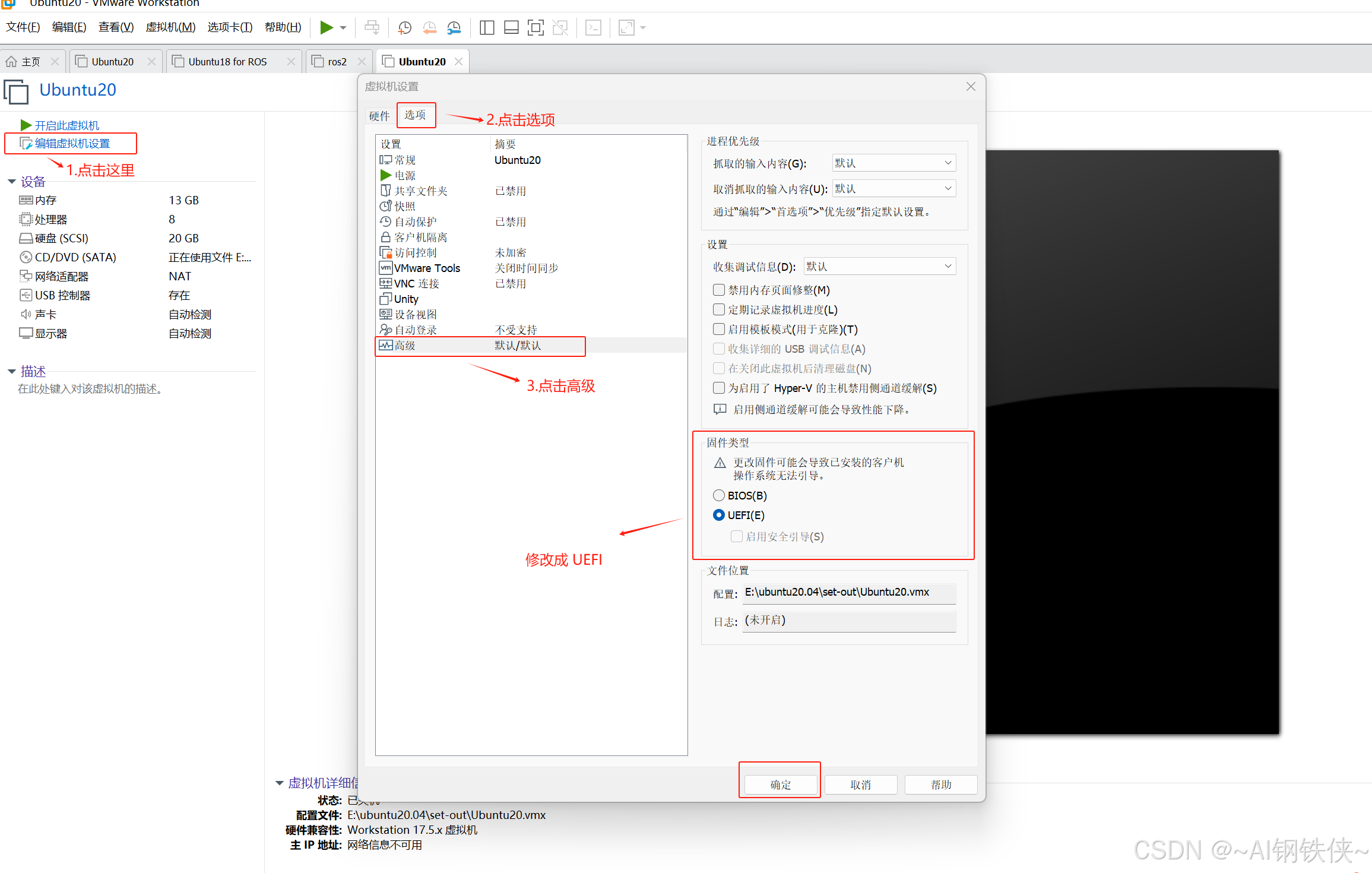The height and width of the screenshot is (873, 1372).
Task: Check 启用模板模式(用于克隆) option
Action: coord(719,329)
